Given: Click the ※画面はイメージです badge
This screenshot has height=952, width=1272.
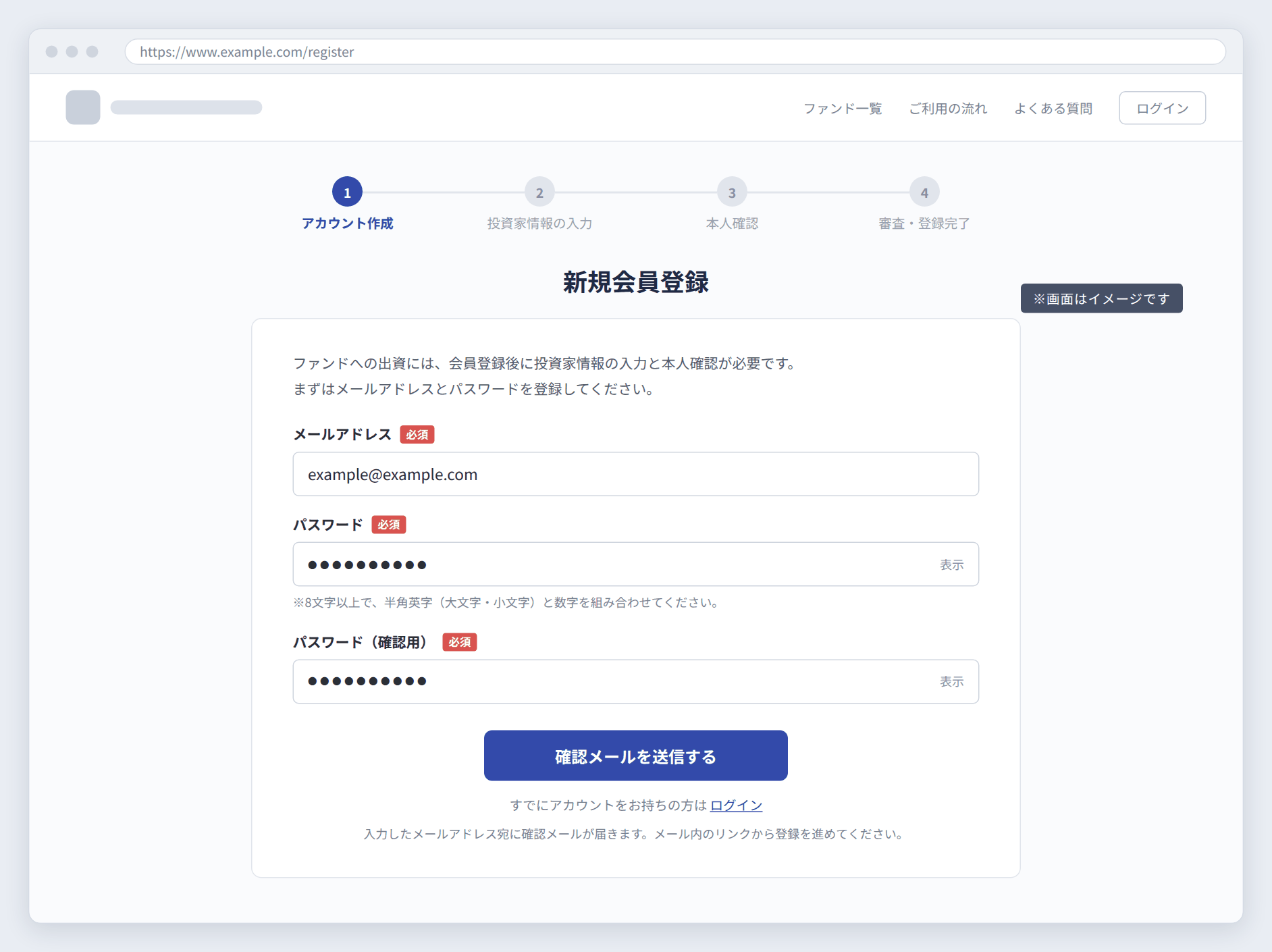Looking at the screenshot, I should [x=1101, y=298].
